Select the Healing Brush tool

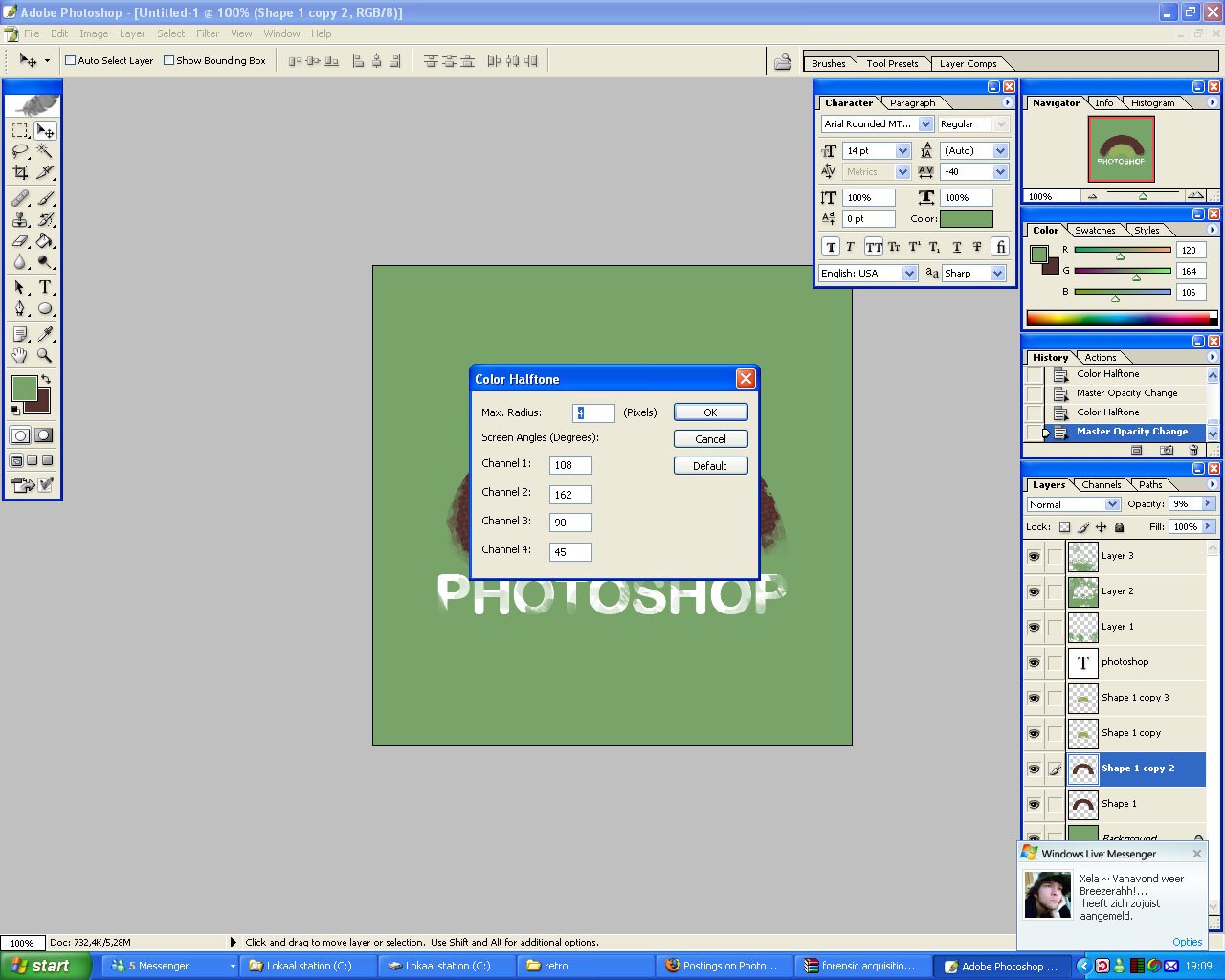pyautogui.click(x=20, y=198)
